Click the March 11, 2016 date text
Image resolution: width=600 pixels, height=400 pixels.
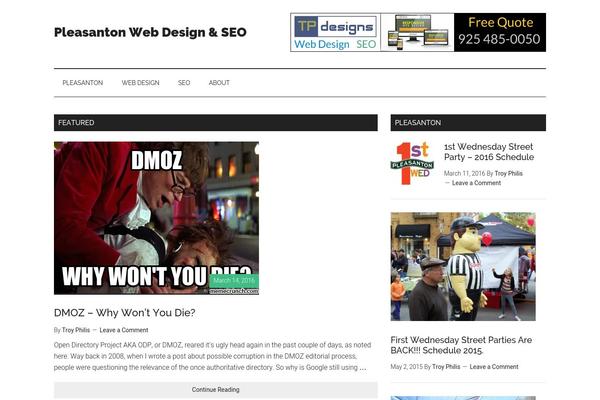pyautogui.click(x=464, y=173)
